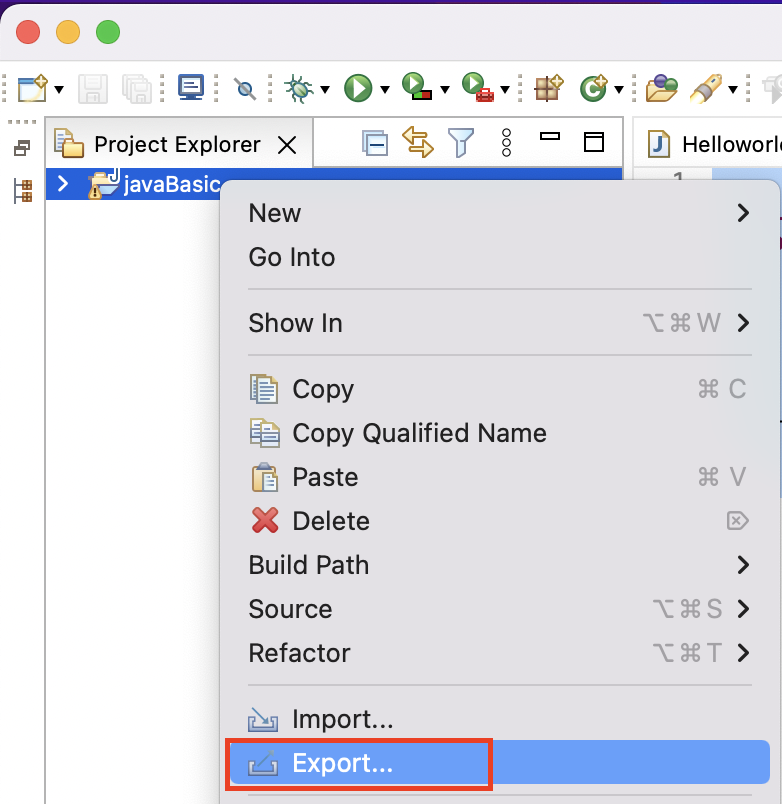Click the Save All toolbar icon

pyautogui.click(x=136, y=89)
